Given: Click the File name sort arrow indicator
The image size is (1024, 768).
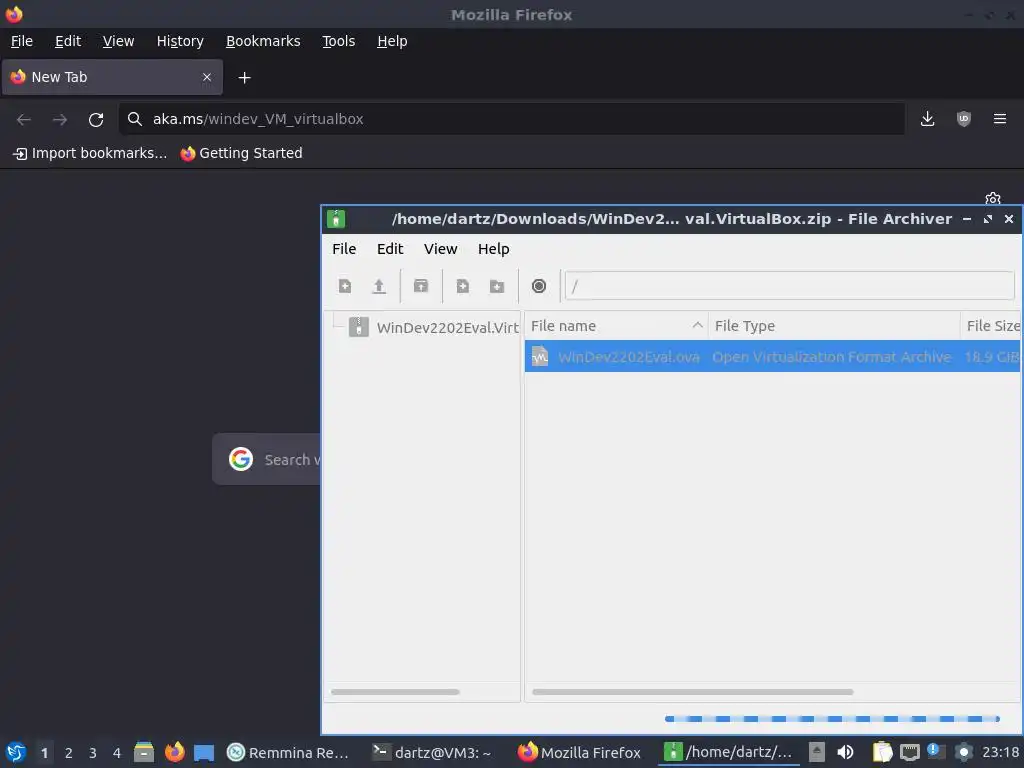Looking at the screenshot, I should [x=697, y=325].
